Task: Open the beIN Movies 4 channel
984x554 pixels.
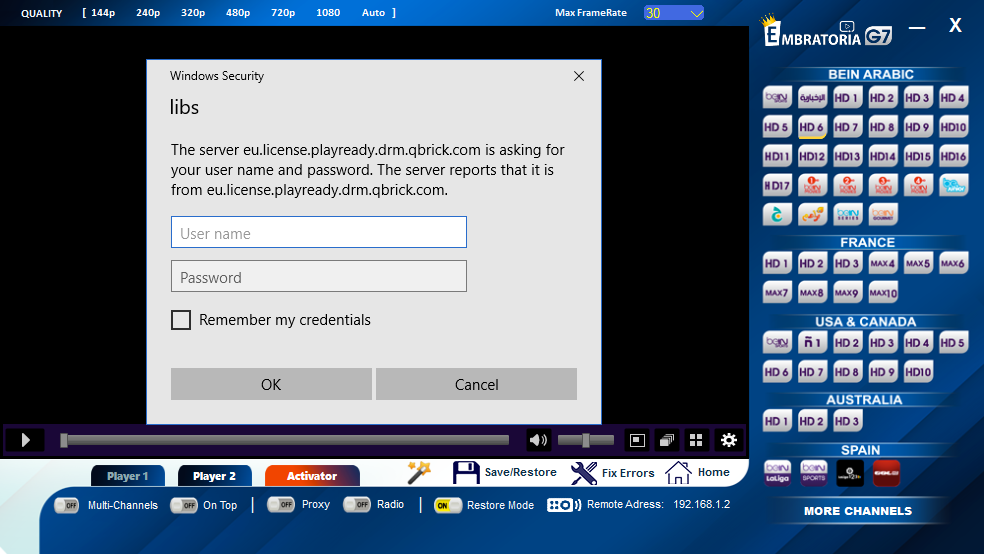Action: point(918,186)
